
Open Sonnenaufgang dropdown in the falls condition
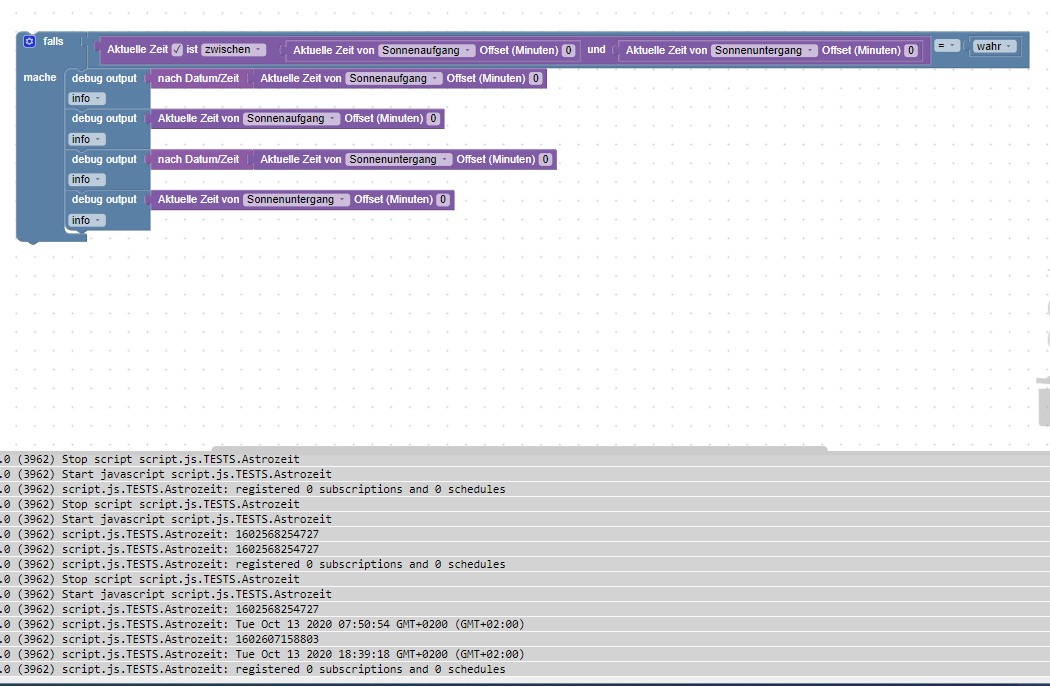[x=427, y=50]
